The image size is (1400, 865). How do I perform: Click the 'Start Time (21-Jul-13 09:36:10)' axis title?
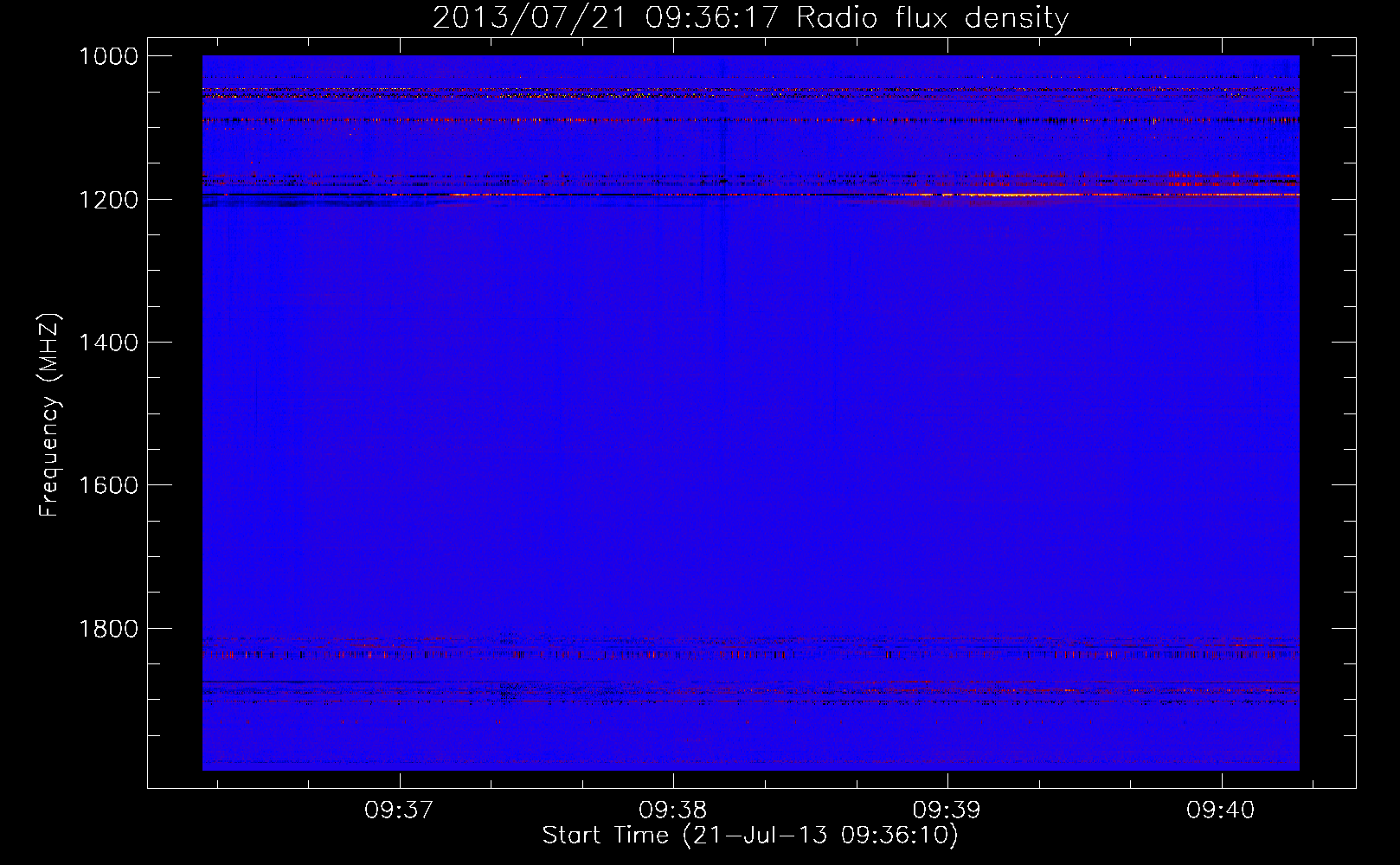pos(750,836)
